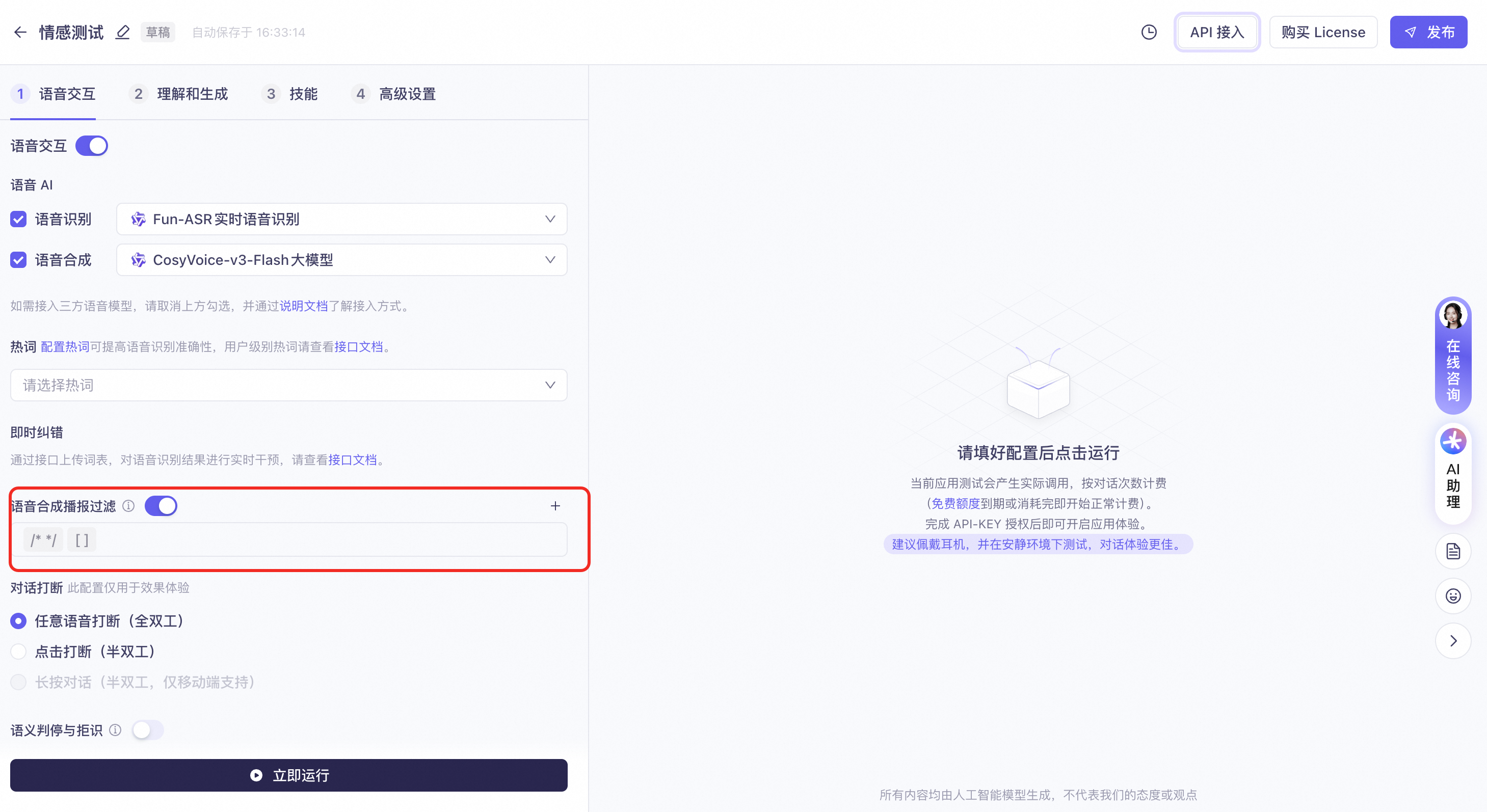
Task: Click the smiley feedback icon
Action: click(1452, 596)
